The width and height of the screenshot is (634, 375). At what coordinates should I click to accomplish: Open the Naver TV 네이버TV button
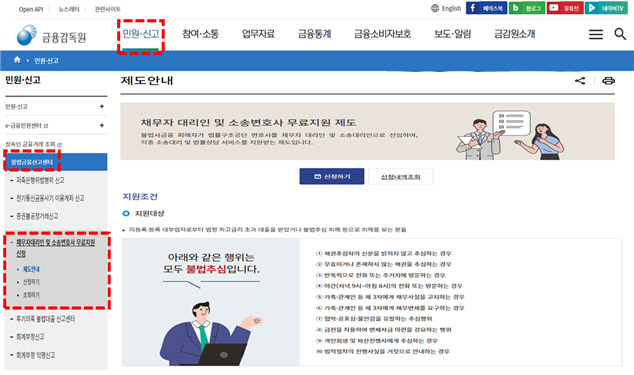click(x=606, y=8)
